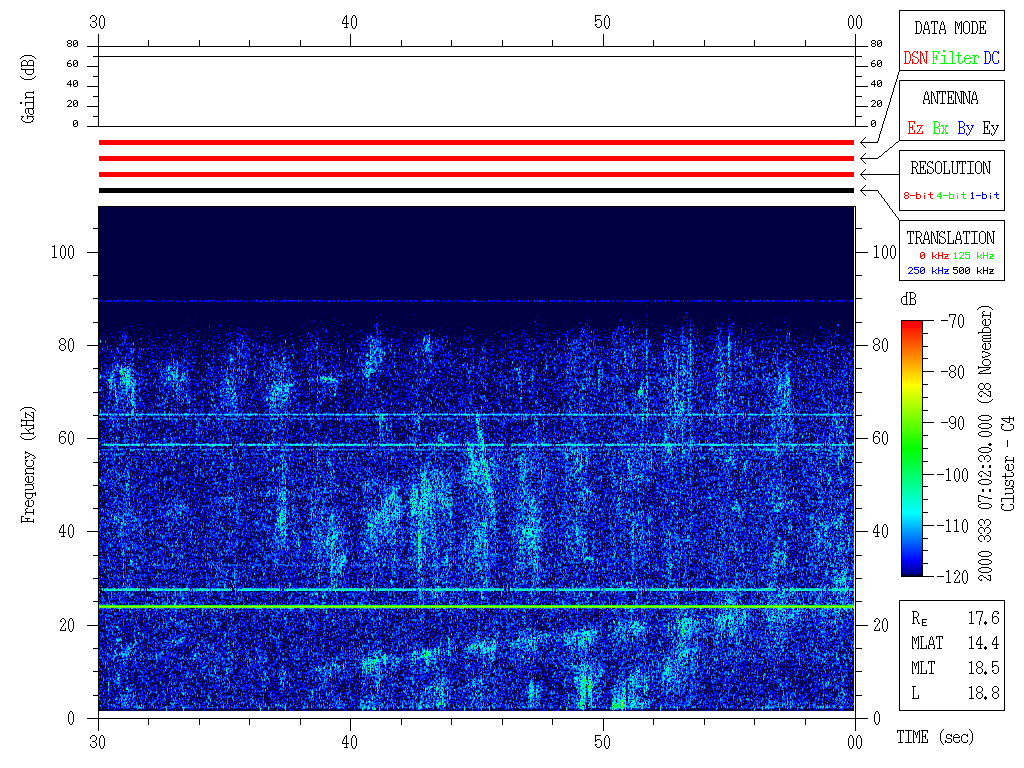Click the 250 kHz translation label
The width and height of the screenshot is (1024, 768).
926,271
